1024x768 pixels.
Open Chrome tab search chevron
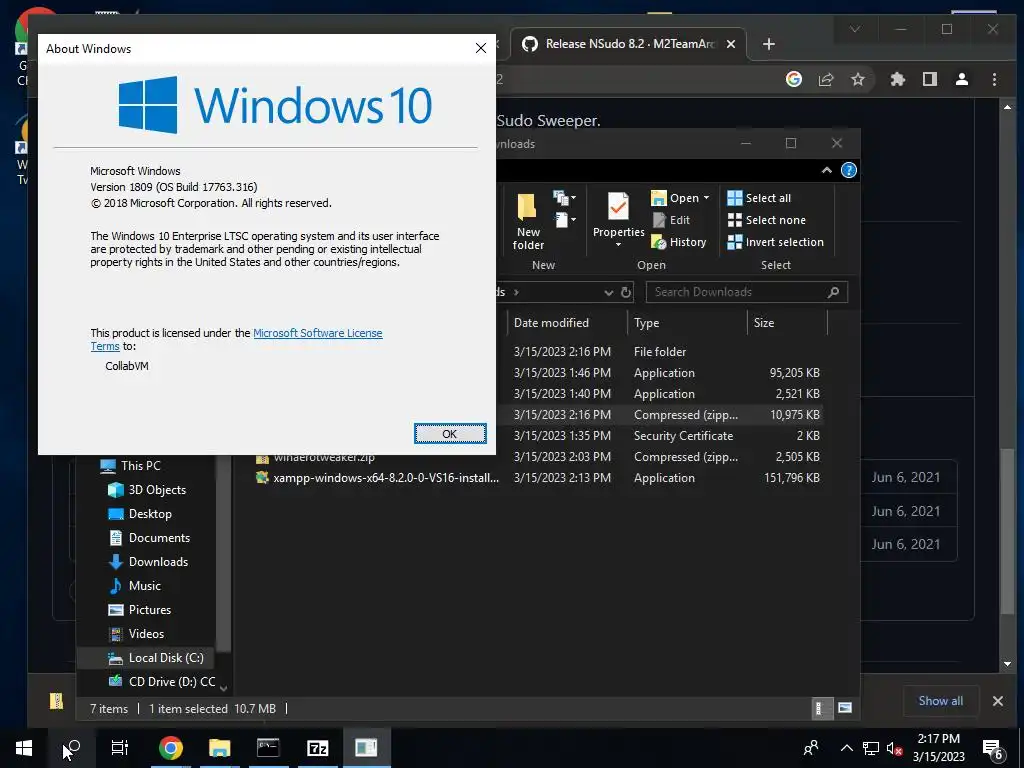[854, 29]
